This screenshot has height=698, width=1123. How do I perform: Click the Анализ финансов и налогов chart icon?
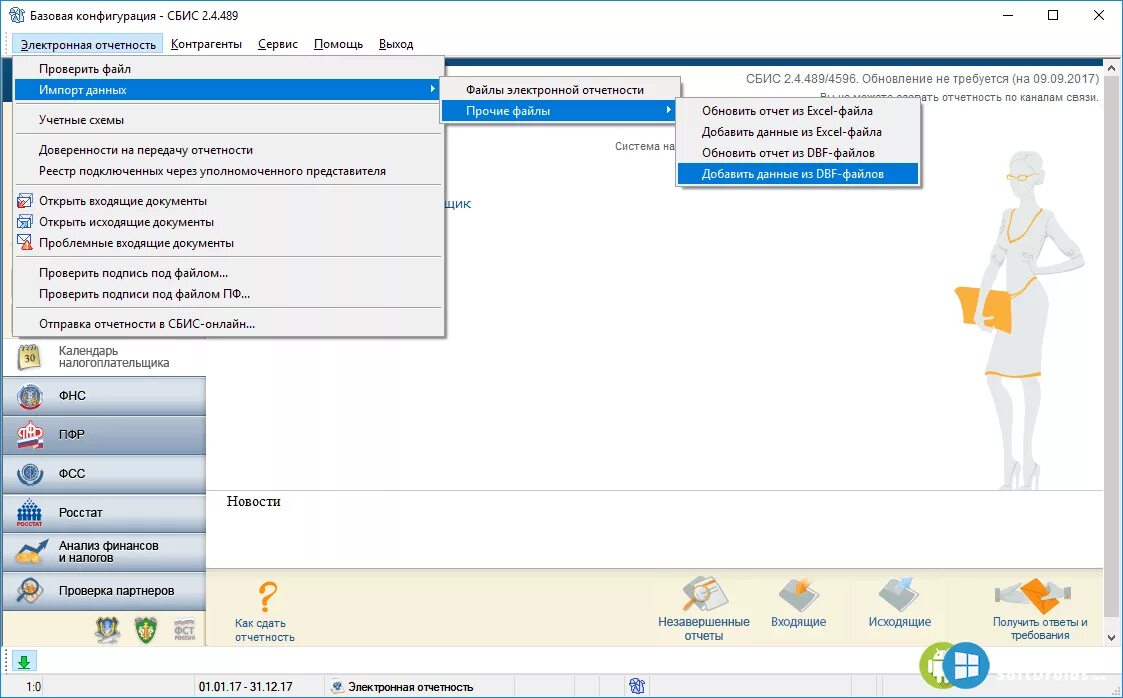coord(32,551)
